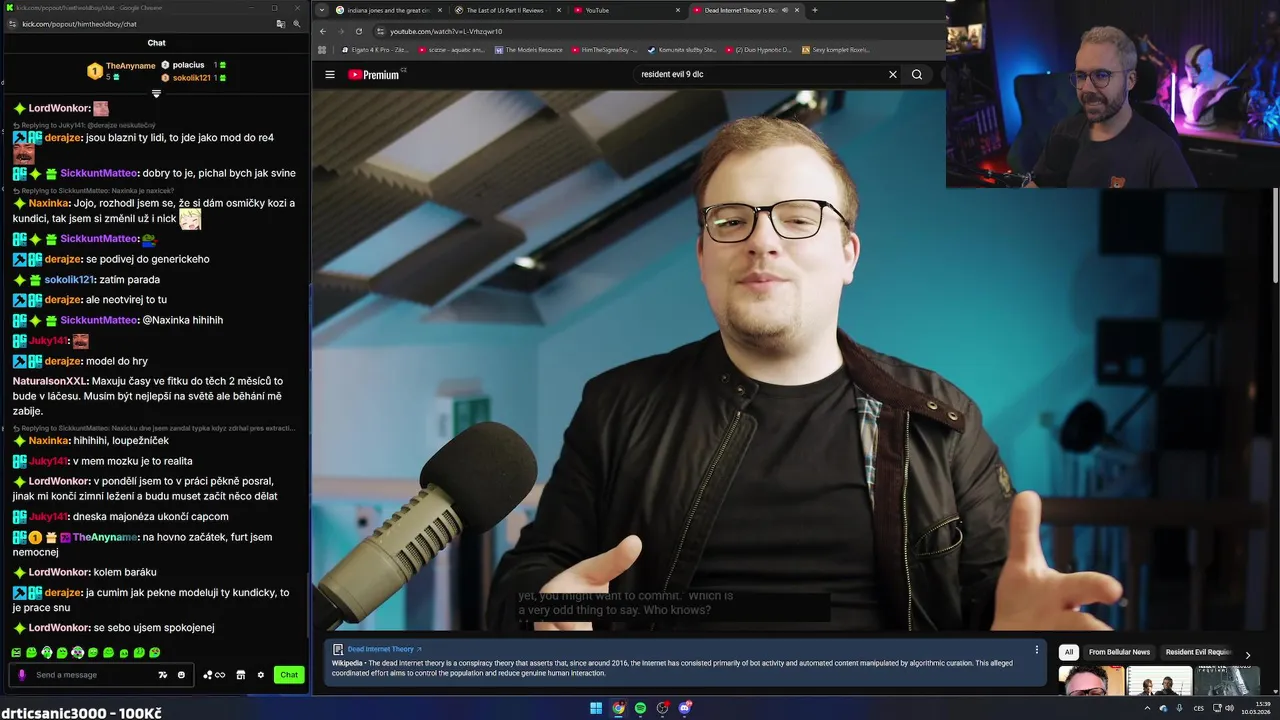Viewport: 1280px width, 720px height.
Task: Click the YouTube page vertical scrollbar
Action: [1276, 235]
